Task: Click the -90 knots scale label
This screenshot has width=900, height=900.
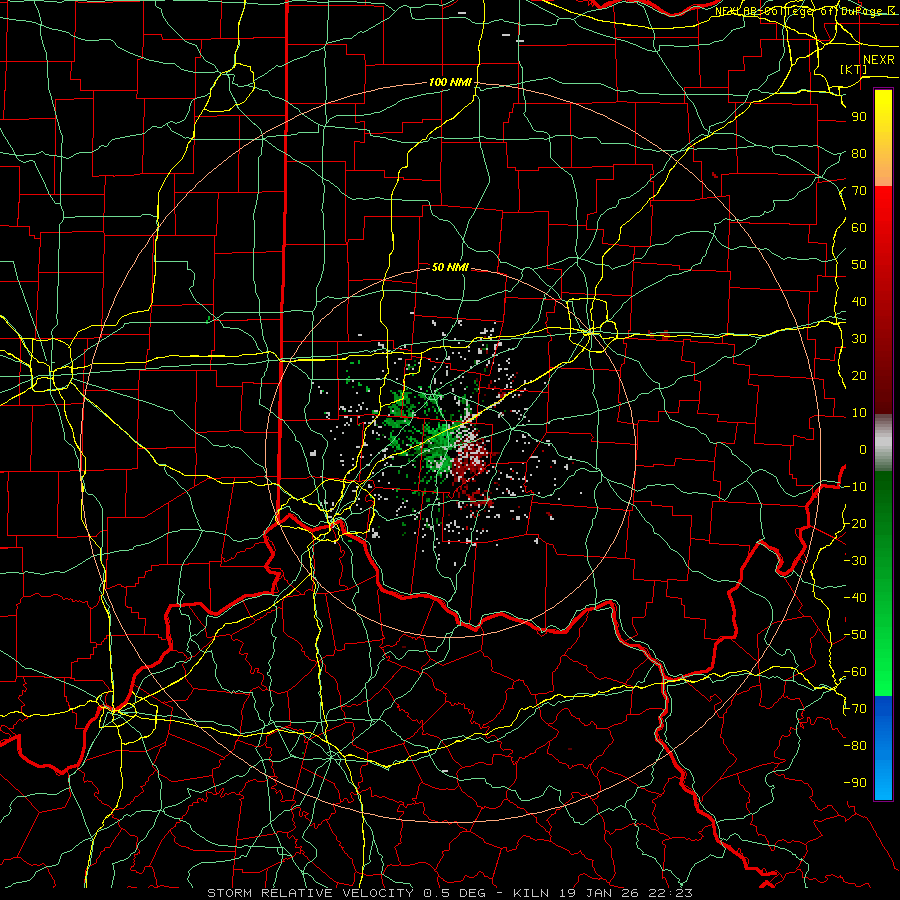Action: tap(855, 783)
